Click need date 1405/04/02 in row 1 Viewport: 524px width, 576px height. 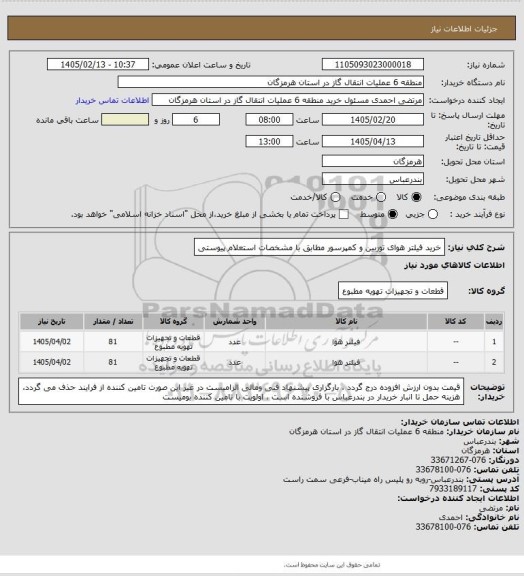(51, 342)
